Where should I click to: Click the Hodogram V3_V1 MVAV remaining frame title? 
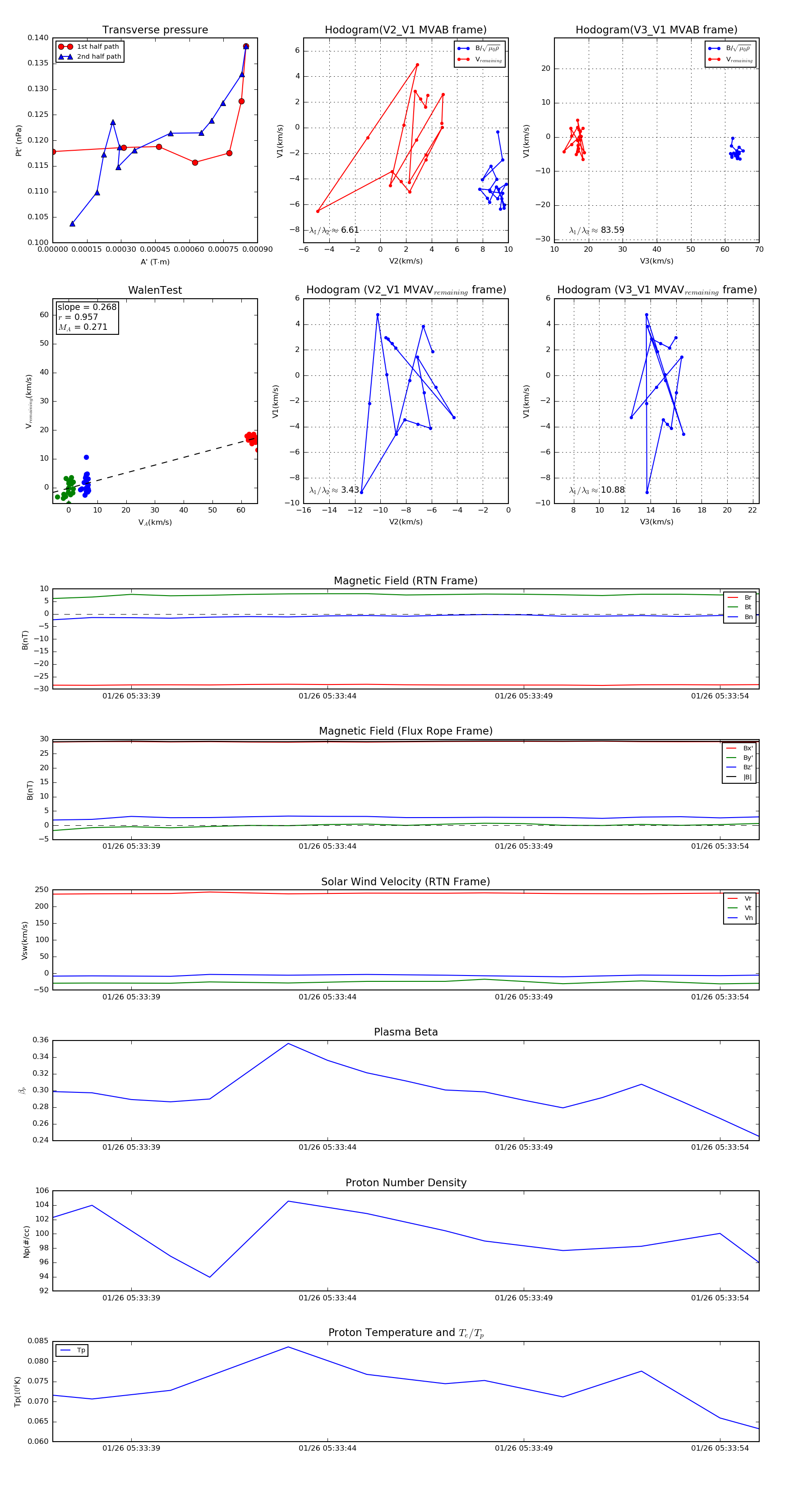[656, 290]
